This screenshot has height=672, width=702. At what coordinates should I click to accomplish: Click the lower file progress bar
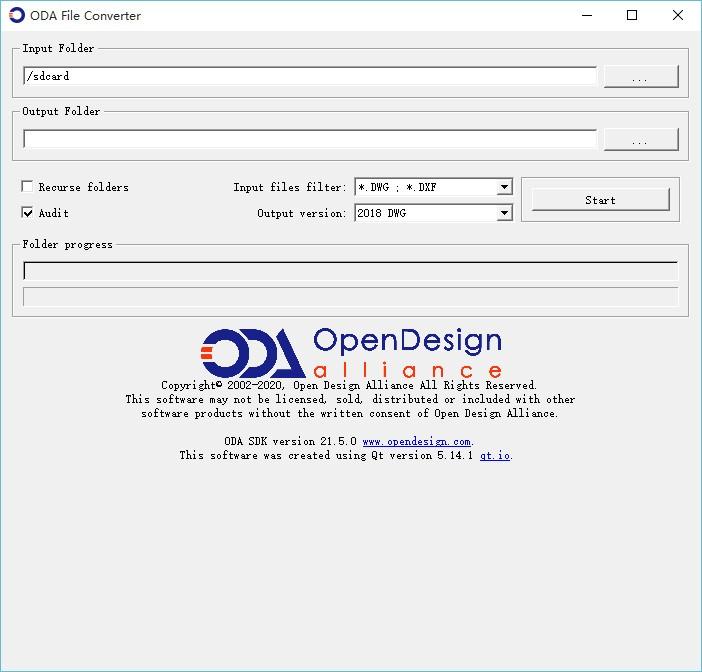click(x=351, y=297)
